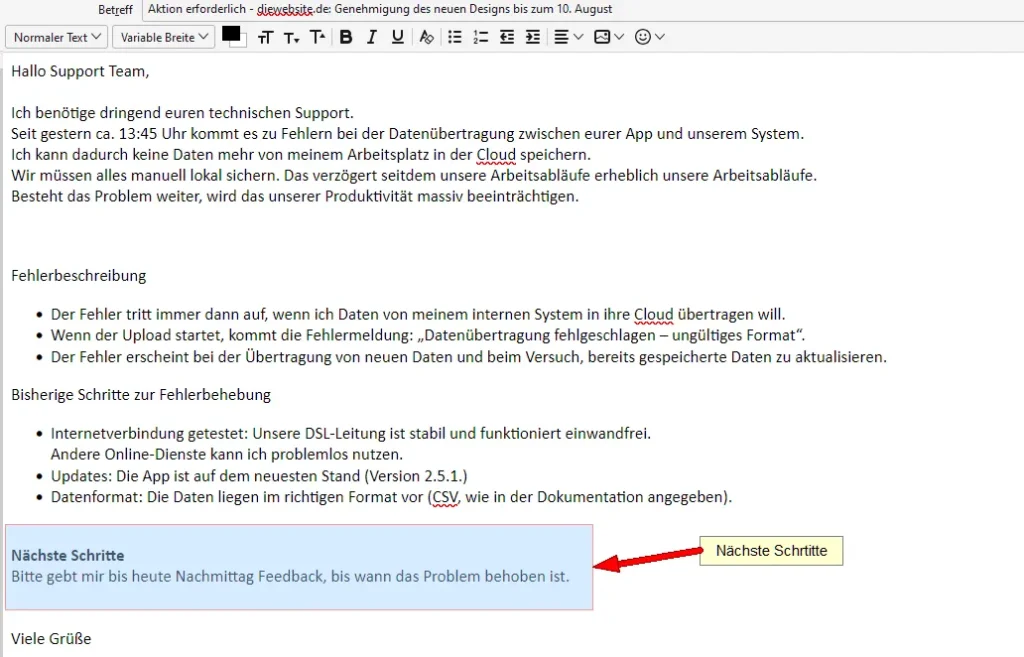Click the yellow Nächste Schritte annotation callout
The height and width of the screenshot is (657, 1024).
pyautogui.click(x=770, y=551)
